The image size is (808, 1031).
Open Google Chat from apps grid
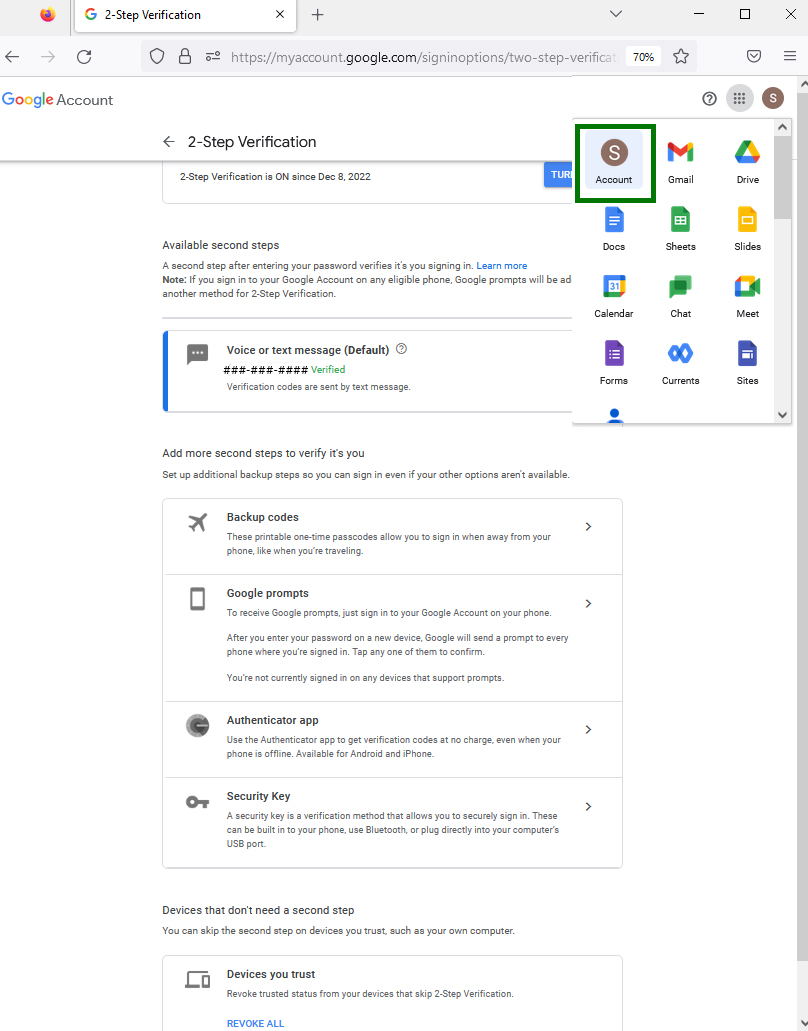pos(680,296)
